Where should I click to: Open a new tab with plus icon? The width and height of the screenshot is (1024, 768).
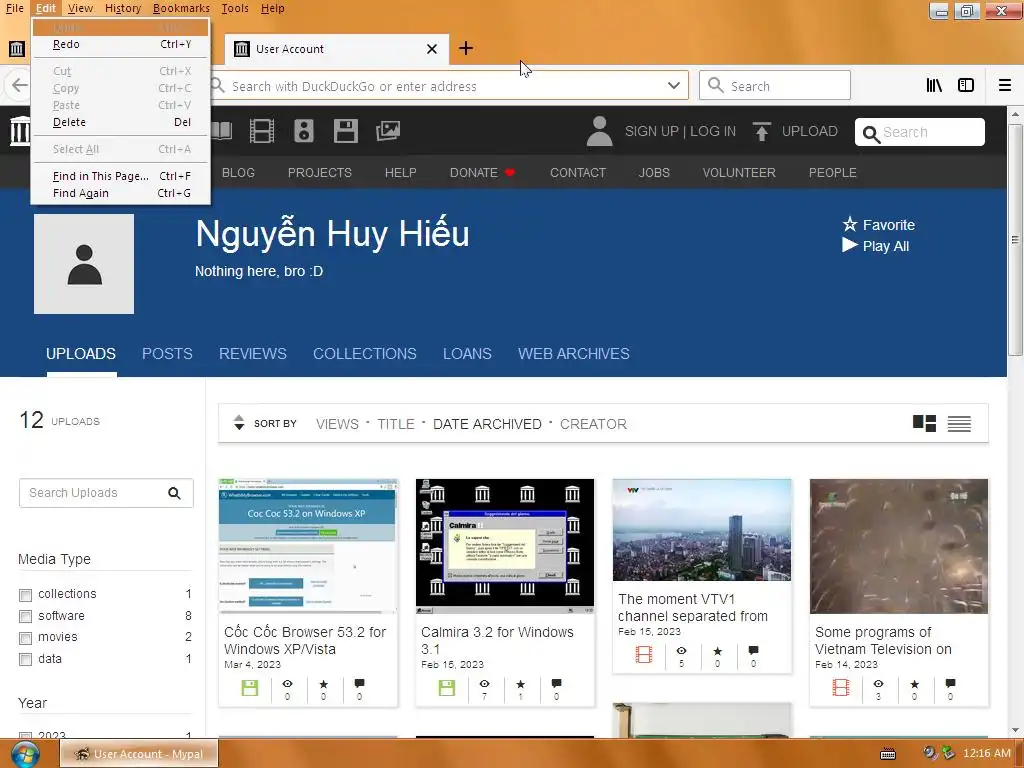(x=466, y=48)
